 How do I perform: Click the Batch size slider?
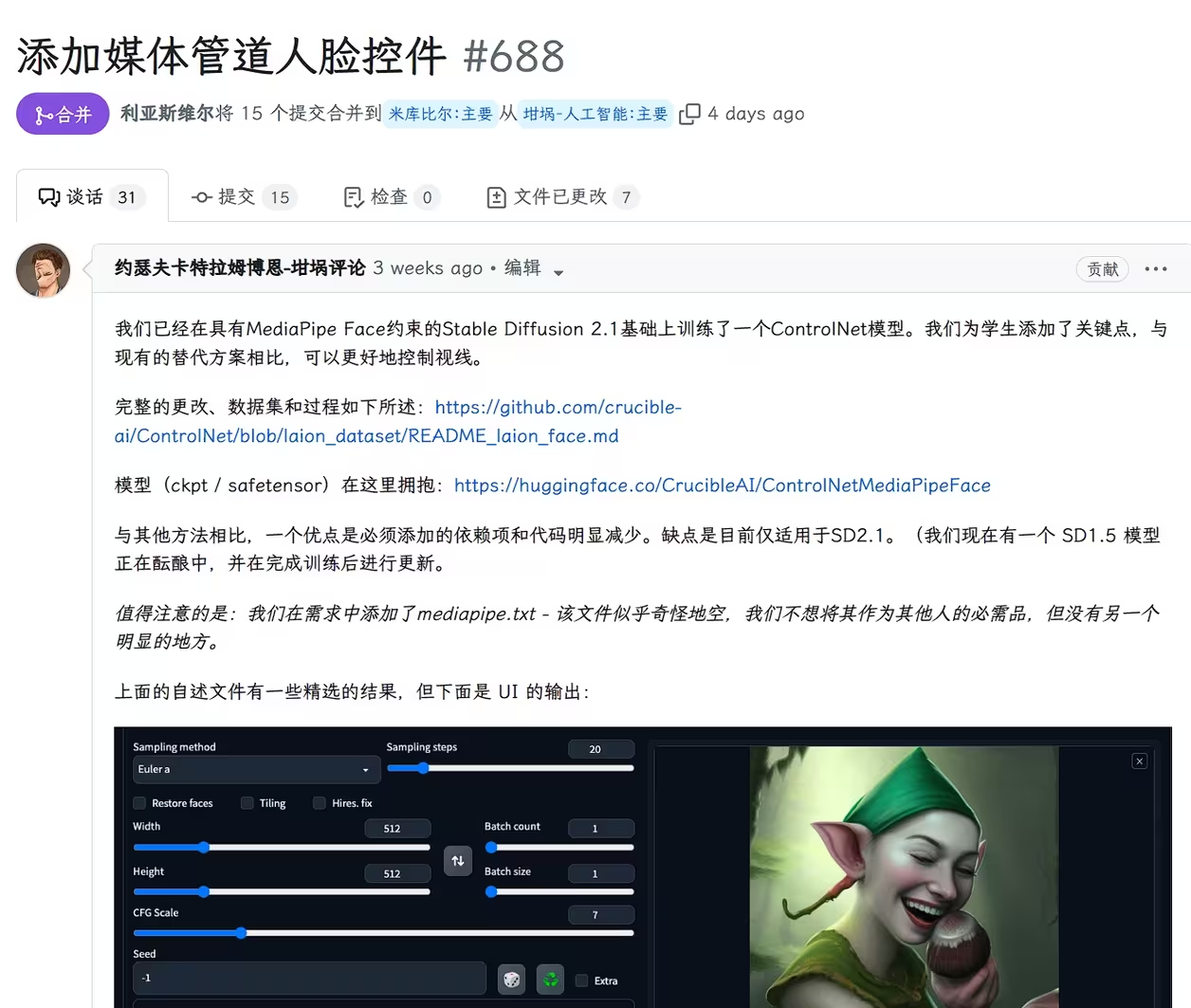point(559,891)
